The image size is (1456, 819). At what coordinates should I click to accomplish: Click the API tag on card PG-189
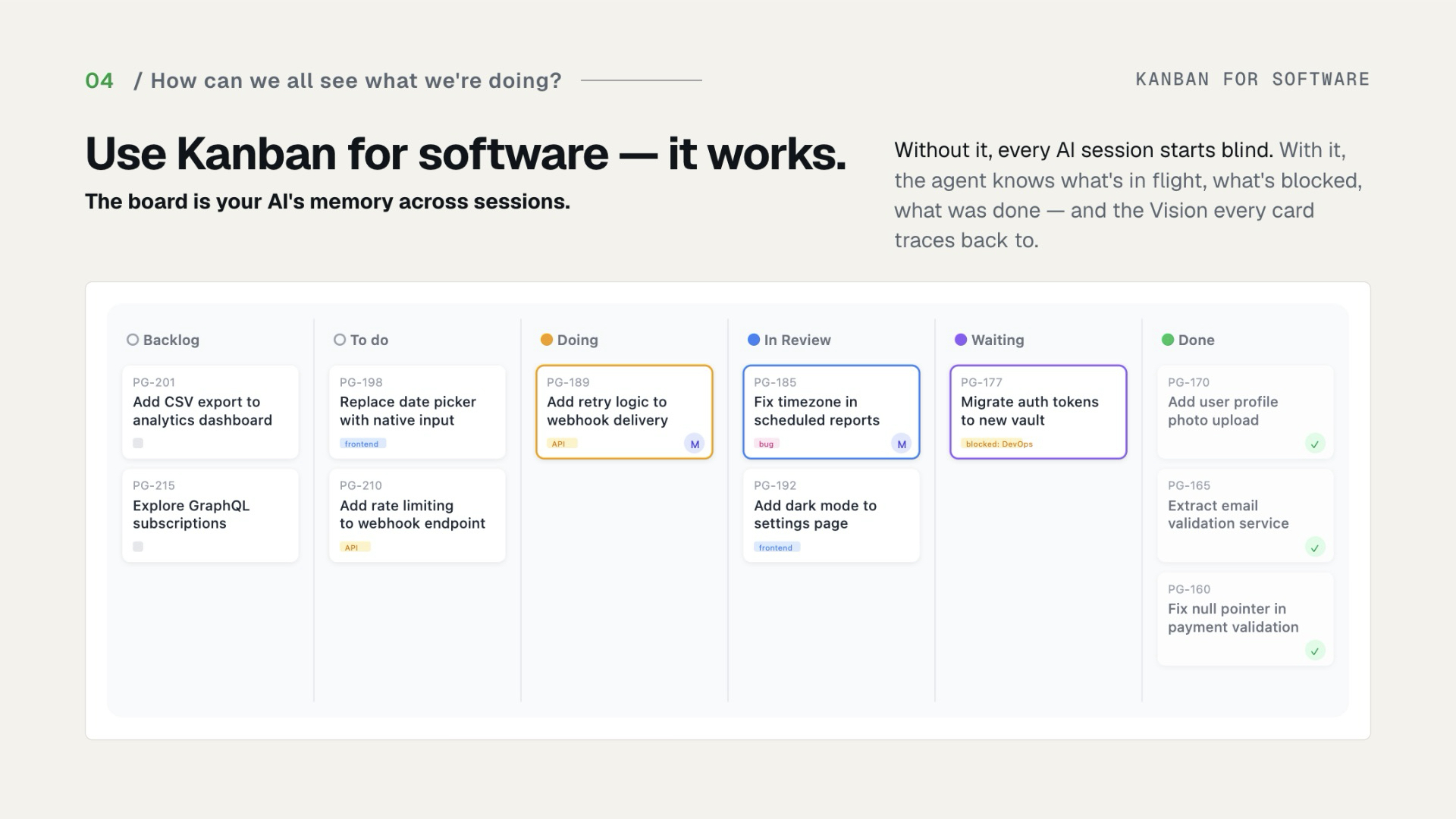562,444
